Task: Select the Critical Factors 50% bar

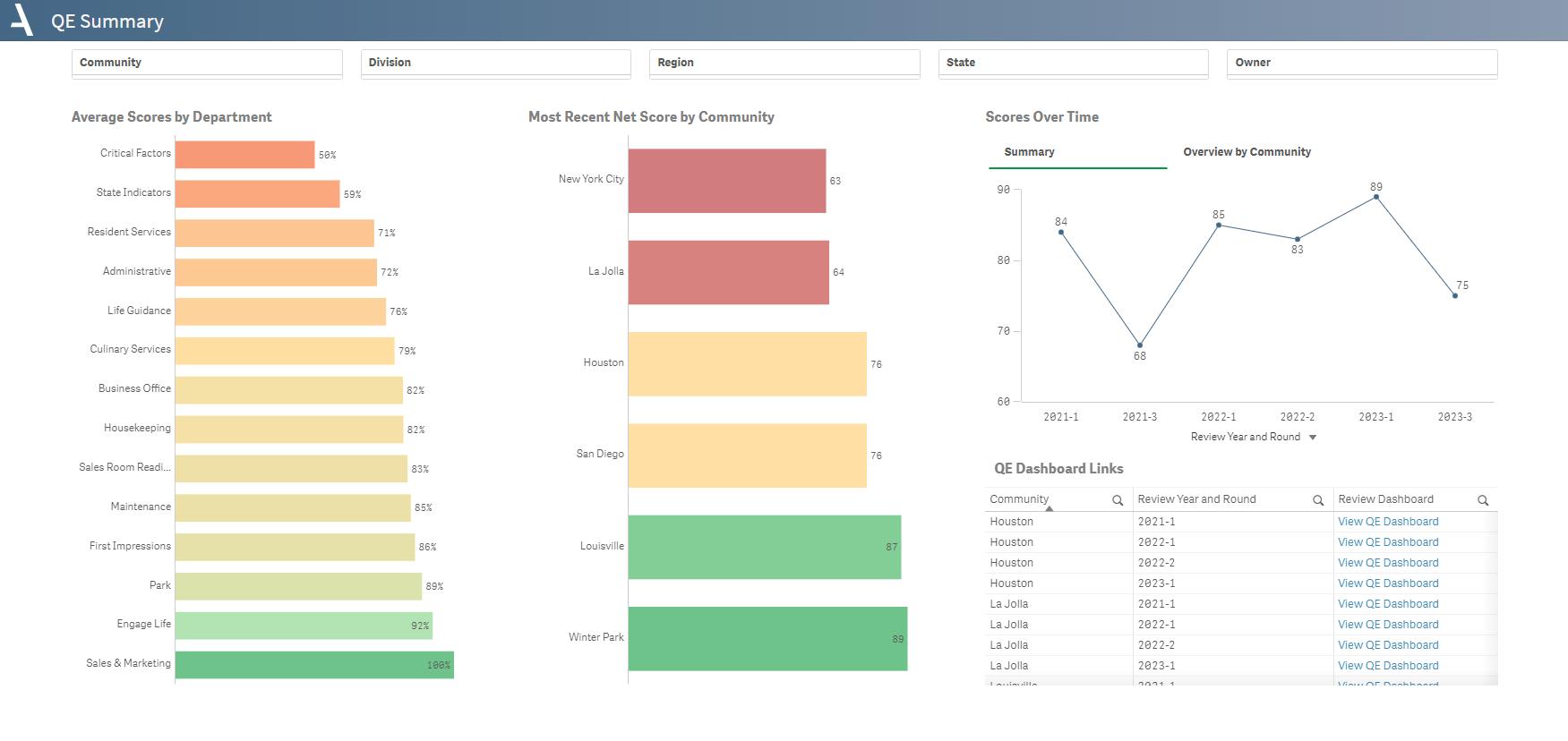Action: click(x=244, y=154)
